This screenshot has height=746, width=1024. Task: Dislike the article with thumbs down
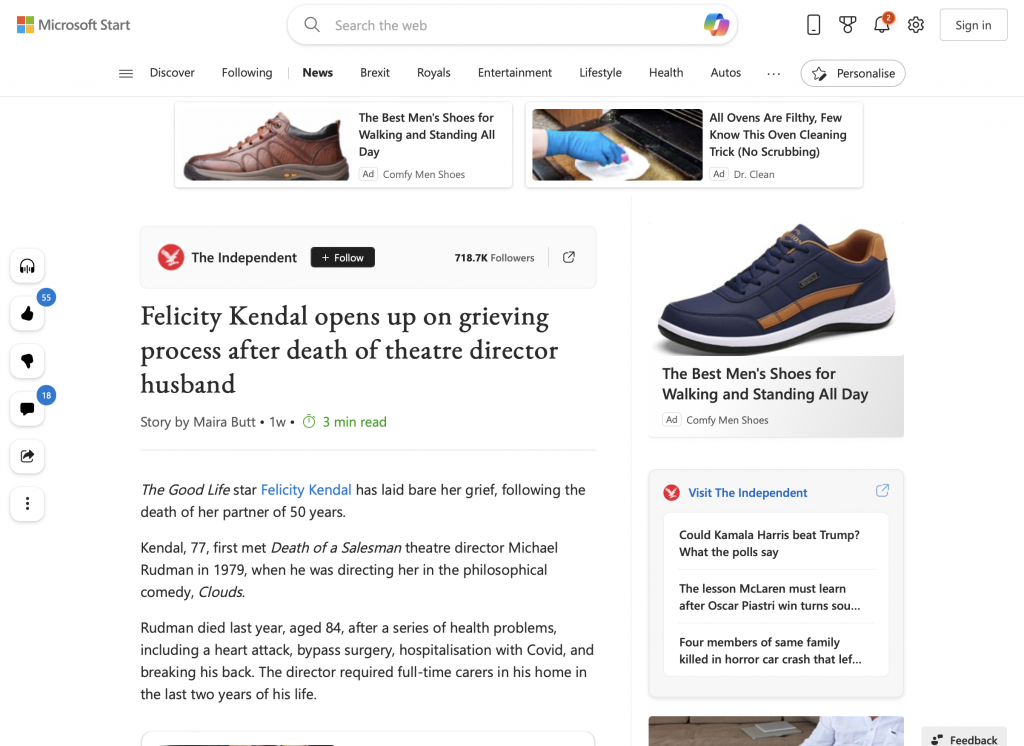tap(27, 361)
